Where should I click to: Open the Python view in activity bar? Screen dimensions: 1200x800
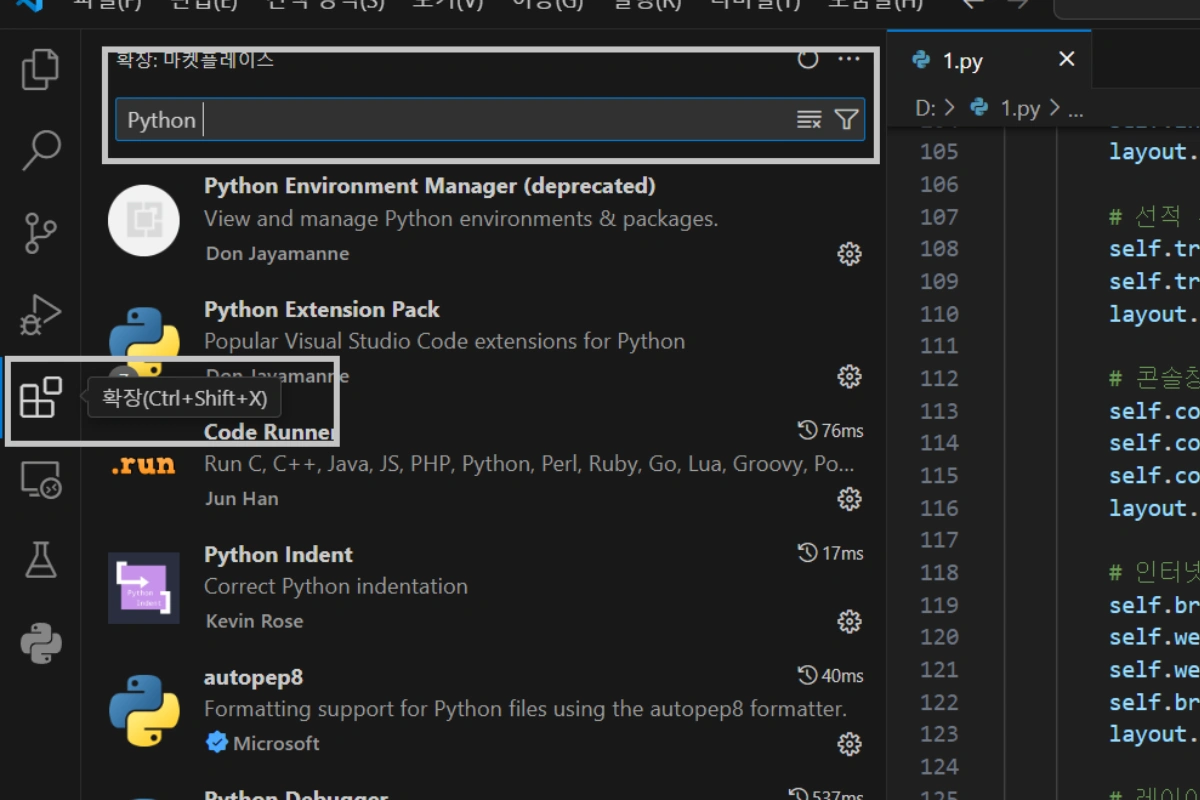pos(41,643)
